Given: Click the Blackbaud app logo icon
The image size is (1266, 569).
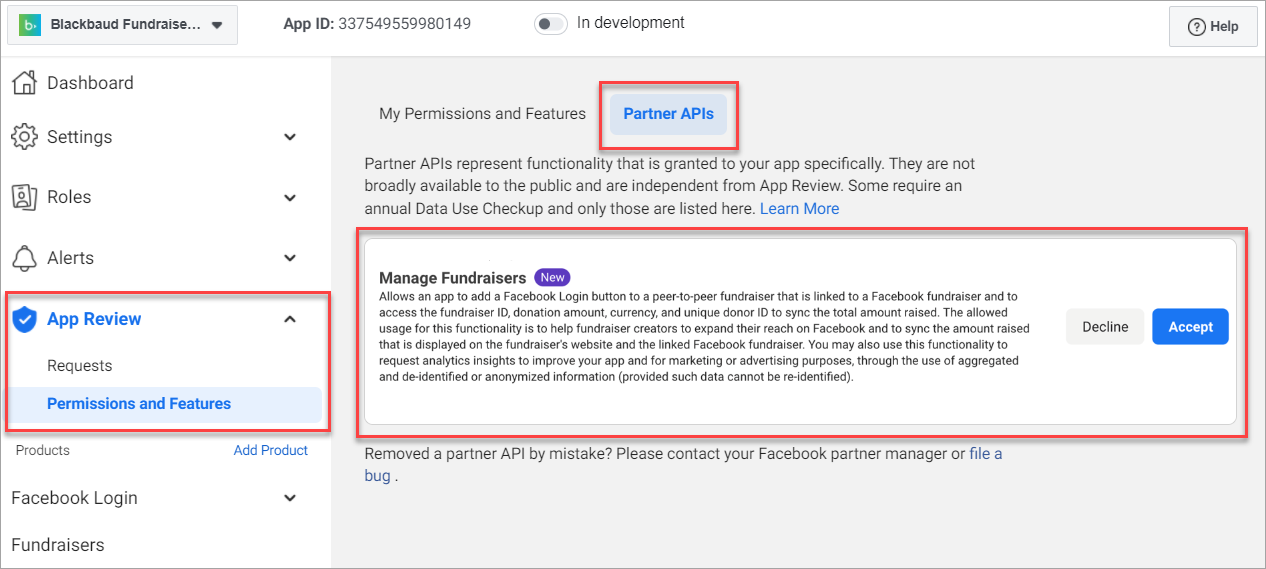Looking at the screenshot, I should point(29,24).
